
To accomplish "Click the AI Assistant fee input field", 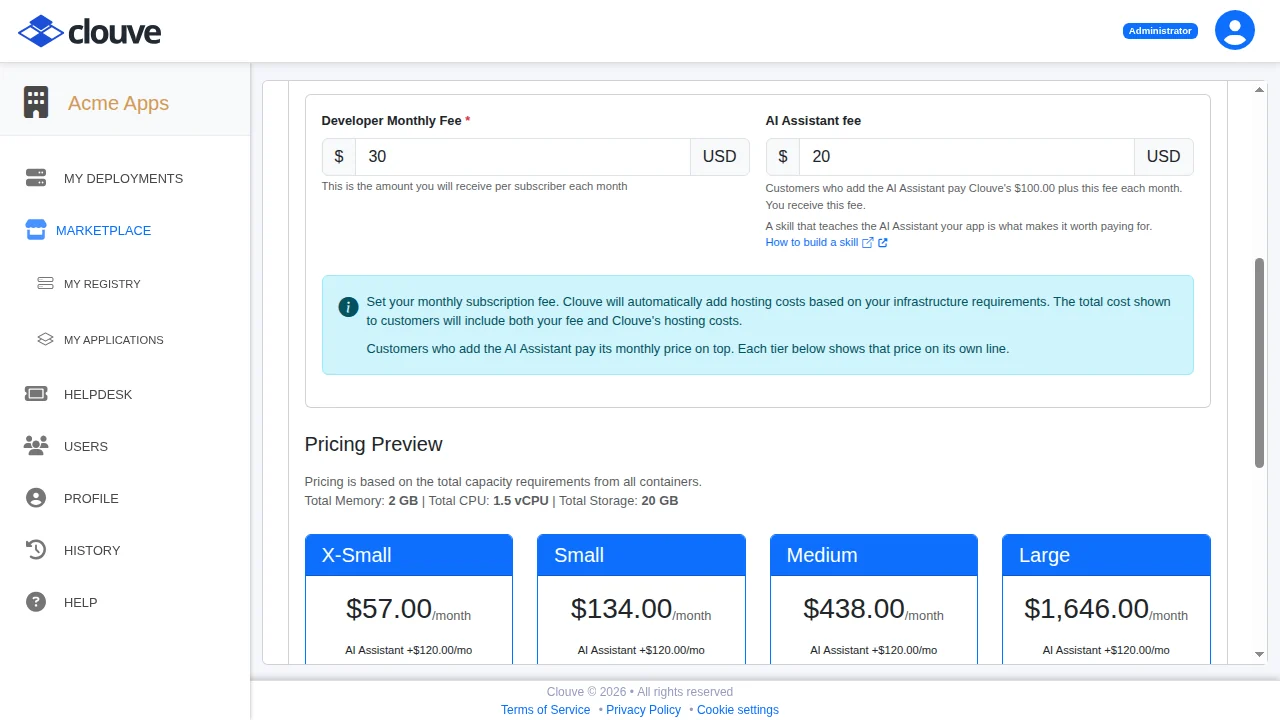I will pos(967,157).
